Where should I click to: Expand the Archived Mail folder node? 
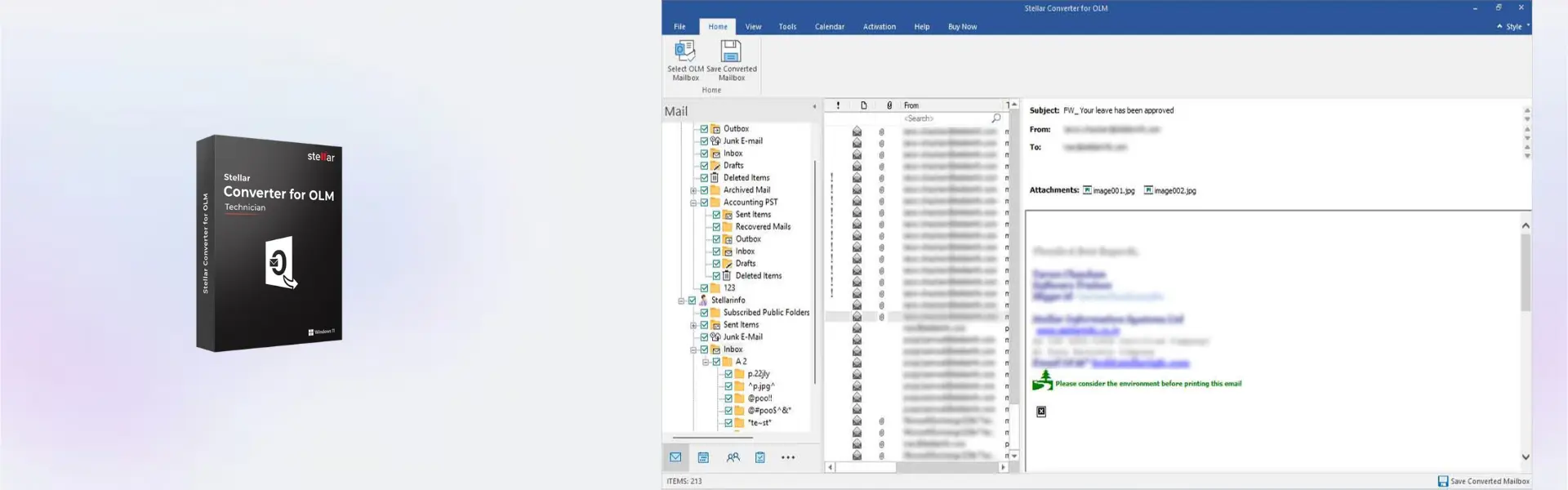[693, 190]
